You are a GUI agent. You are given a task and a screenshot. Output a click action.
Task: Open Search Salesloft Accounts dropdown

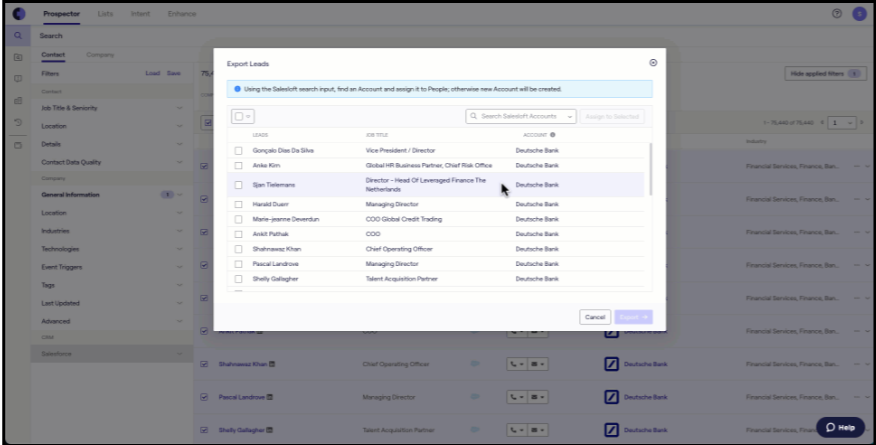tap(521, 116)
